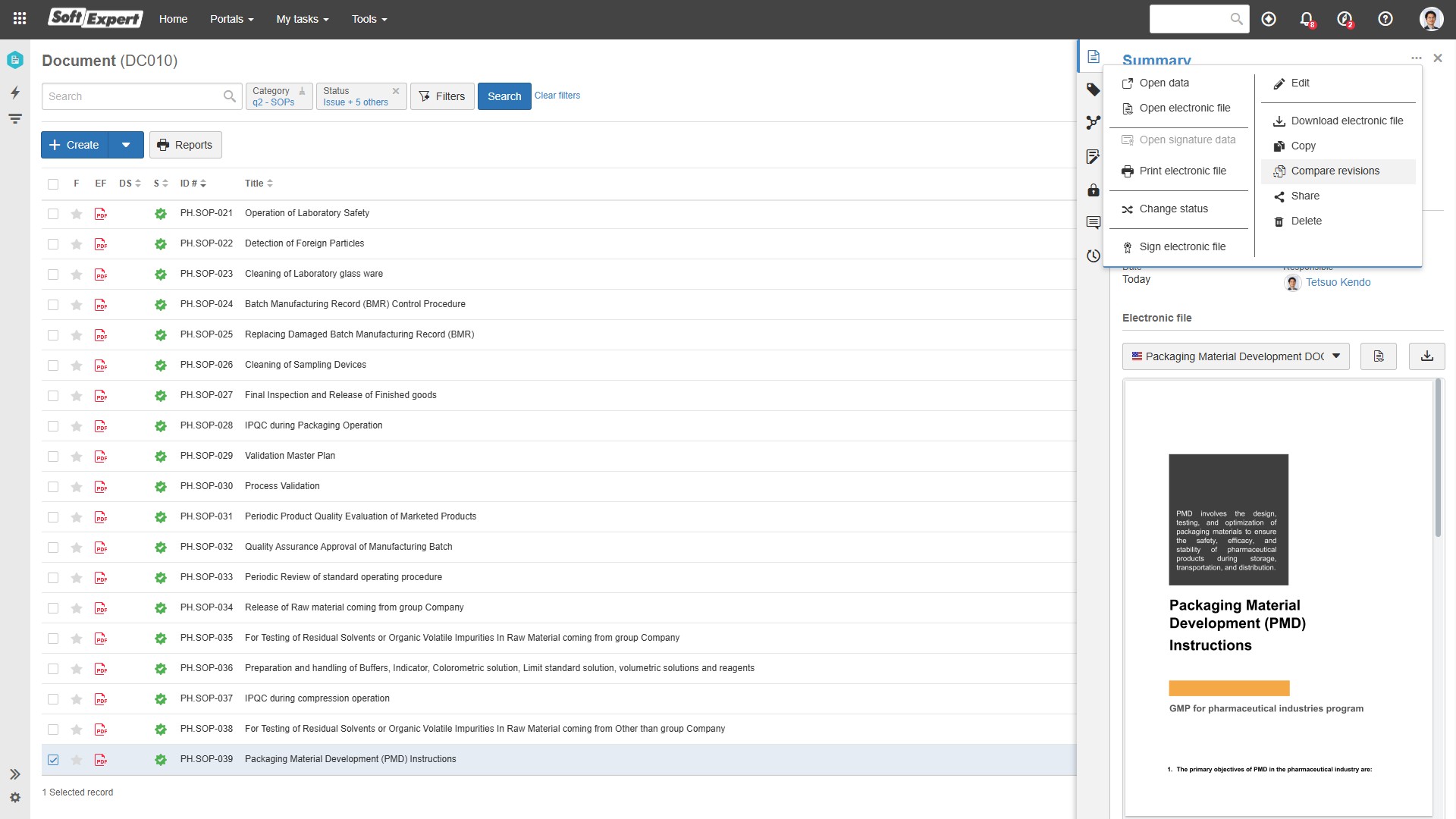
Task: Open PDF file icon for PH.SOP-025
Action: pyautogui.click(x=101, y=335)
